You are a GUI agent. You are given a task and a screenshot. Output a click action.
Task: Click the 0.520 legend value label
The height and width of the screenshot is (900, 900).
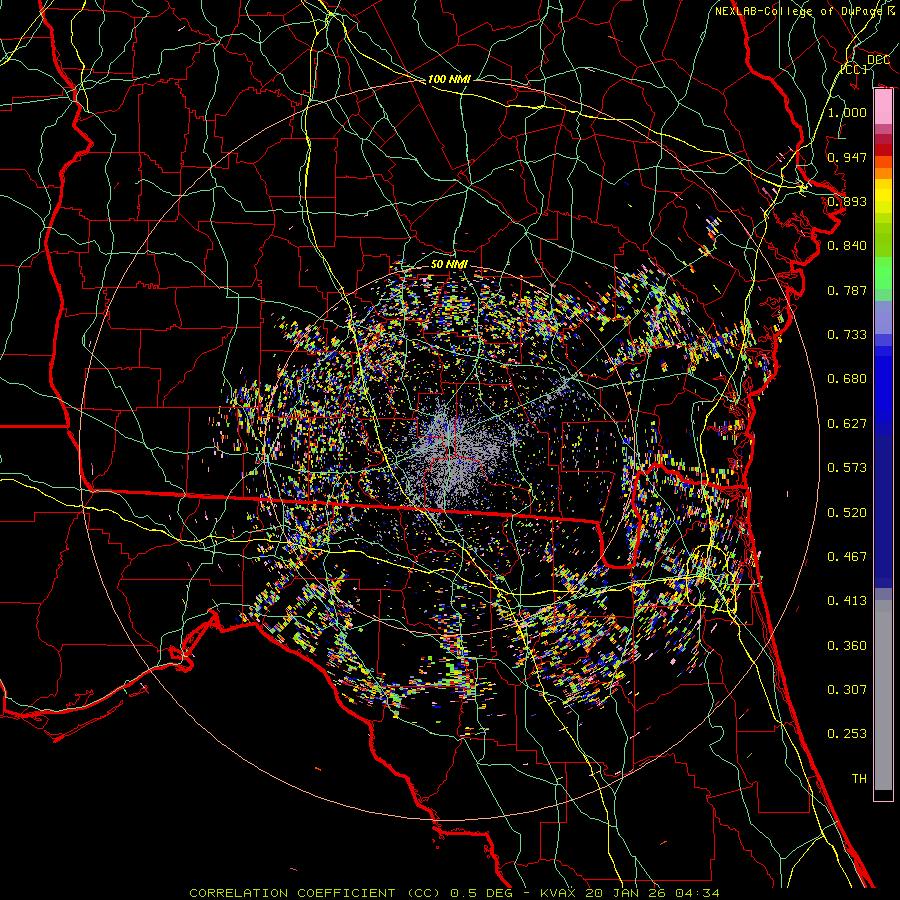coord(847,512)
